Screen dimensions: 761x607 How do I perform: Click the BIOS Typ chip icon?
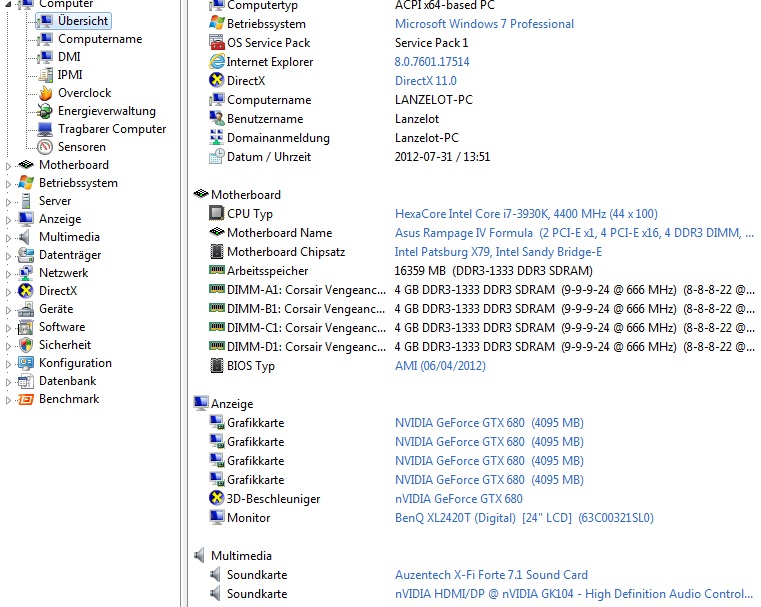[216, 365]
